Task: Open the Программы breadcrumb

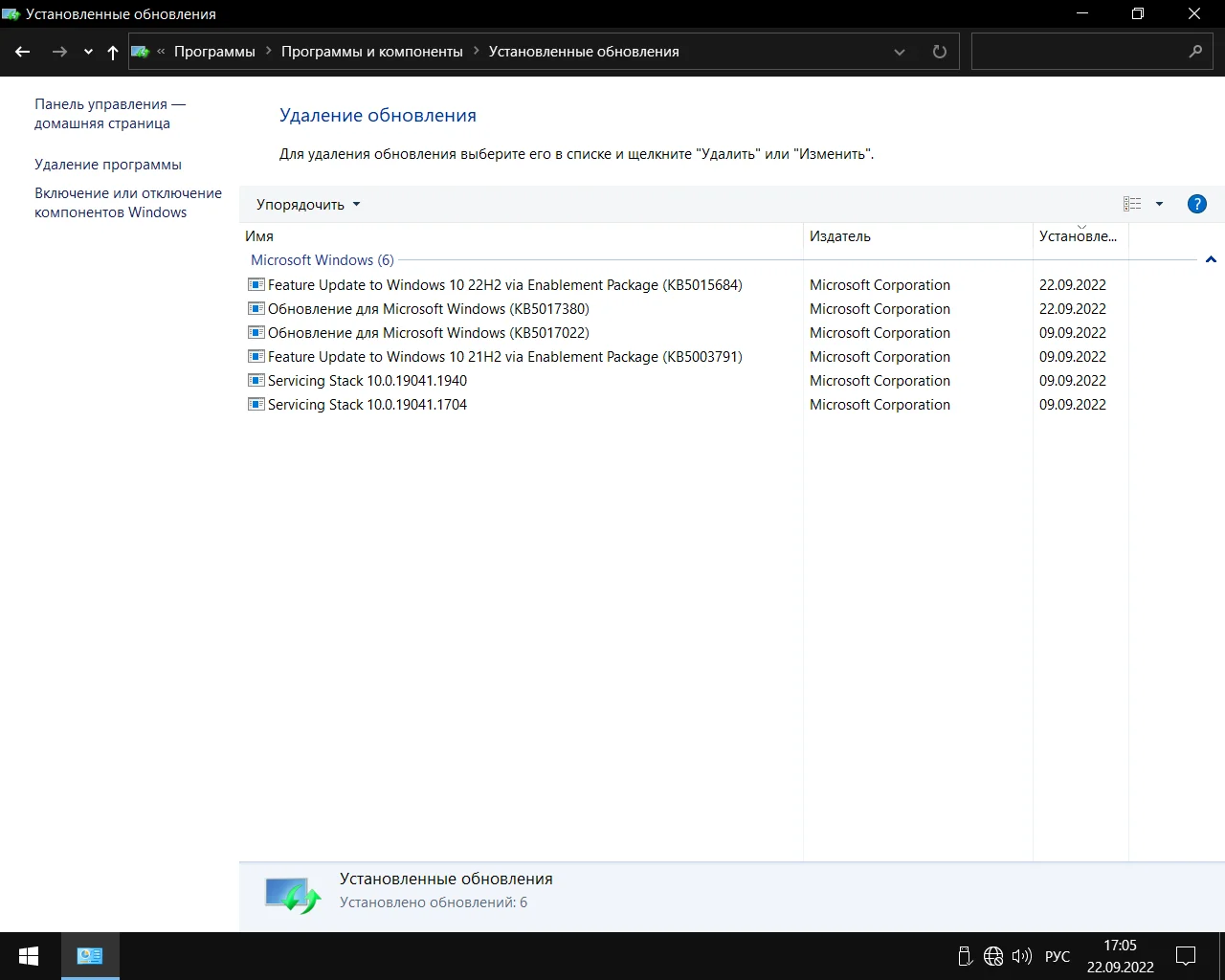Action: pos(214,52)
